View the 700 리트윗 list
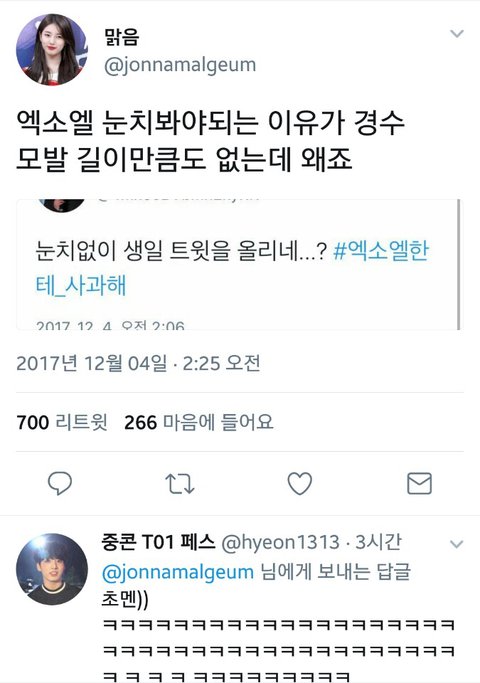The image size is (480, 683). 62,422
